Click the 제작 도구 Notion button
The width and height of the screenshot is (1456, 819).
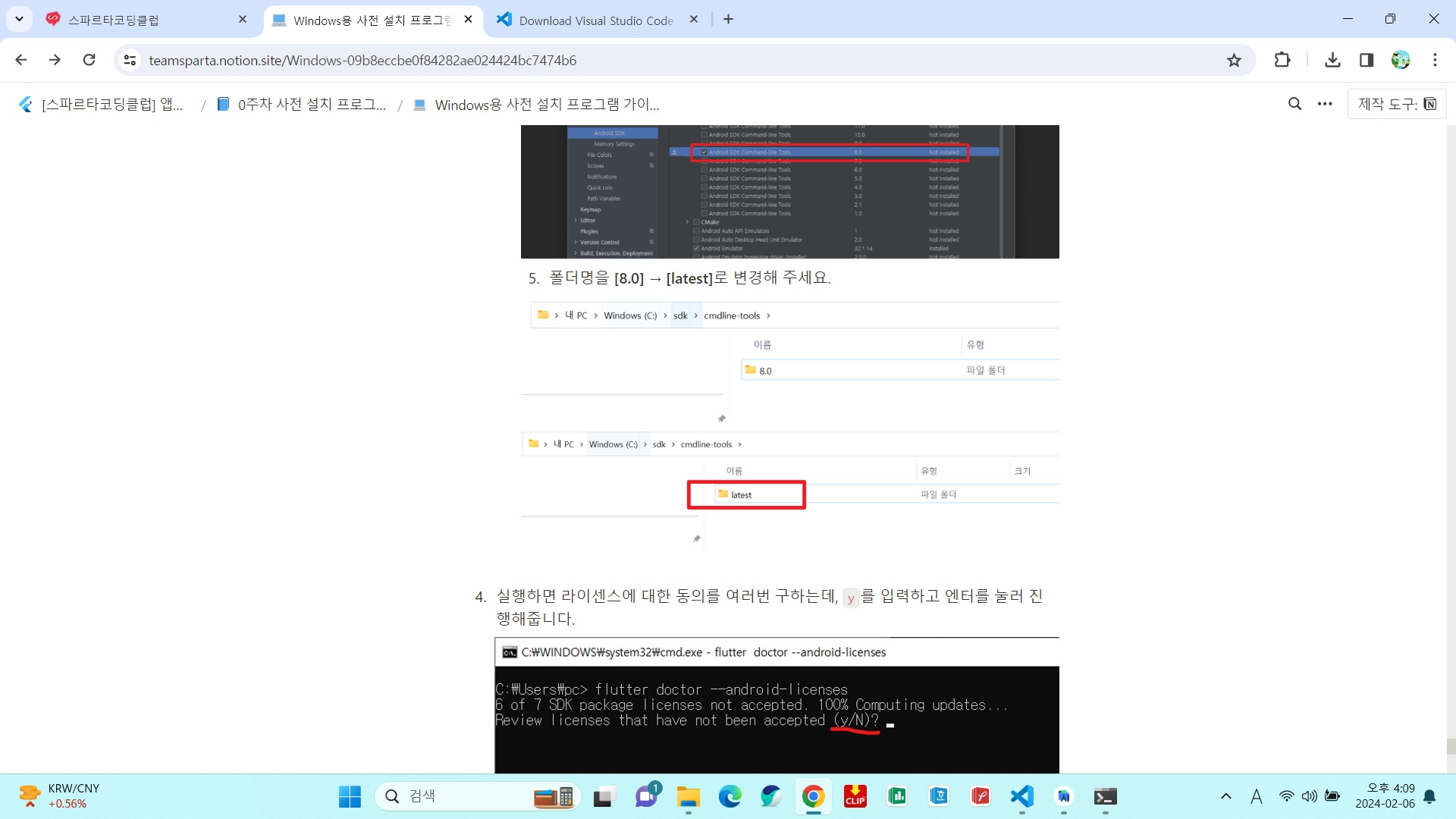pyautogui.click(x=1397, y=104)
